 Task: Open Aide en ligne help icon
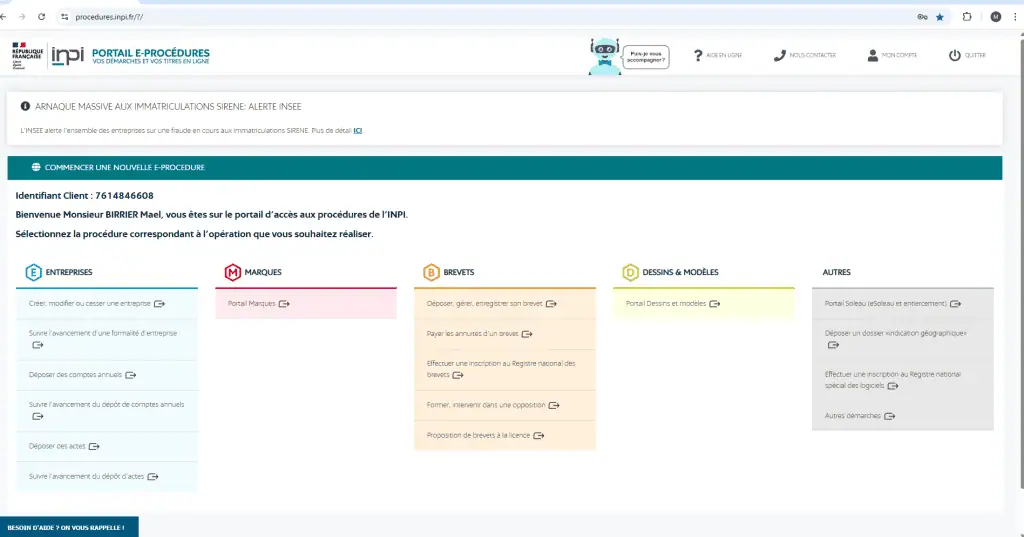pos(698,55)
